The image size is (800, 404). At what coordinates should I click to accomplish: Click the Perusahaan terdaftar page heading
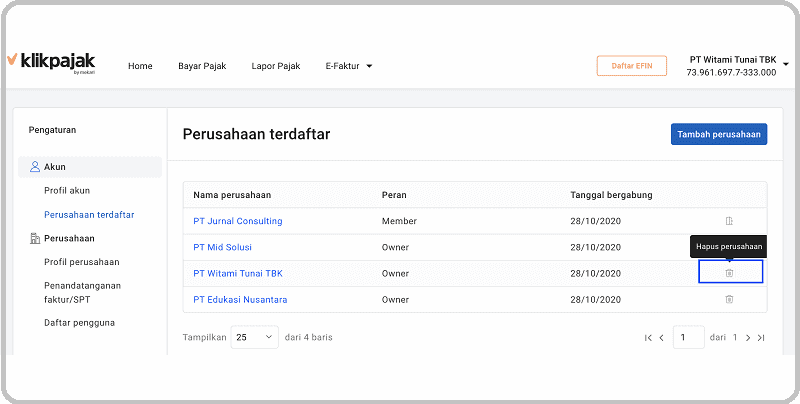(x=256, y=134)
